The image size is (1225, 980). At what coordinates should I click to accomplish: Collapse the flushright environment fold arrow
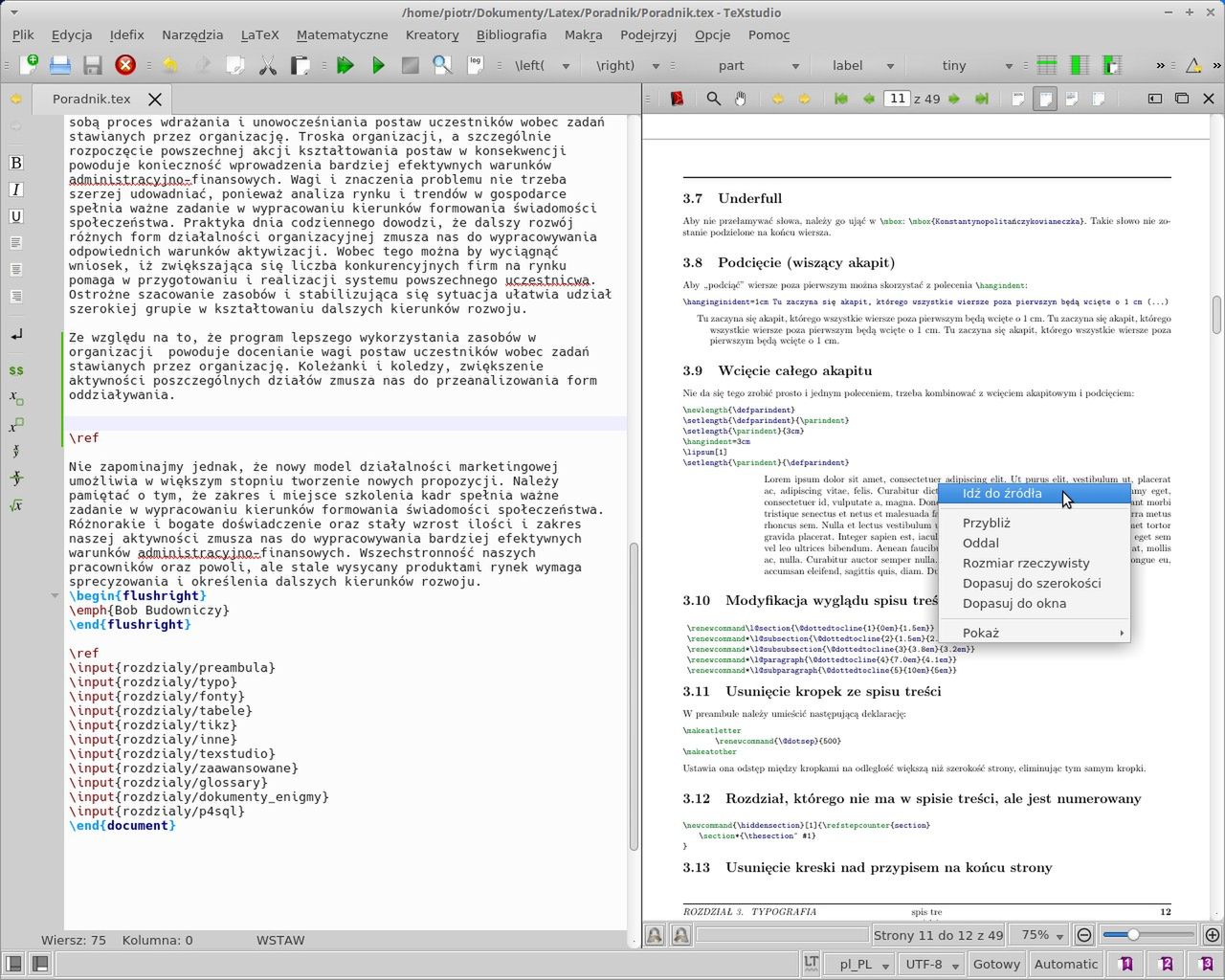(55, 595)
